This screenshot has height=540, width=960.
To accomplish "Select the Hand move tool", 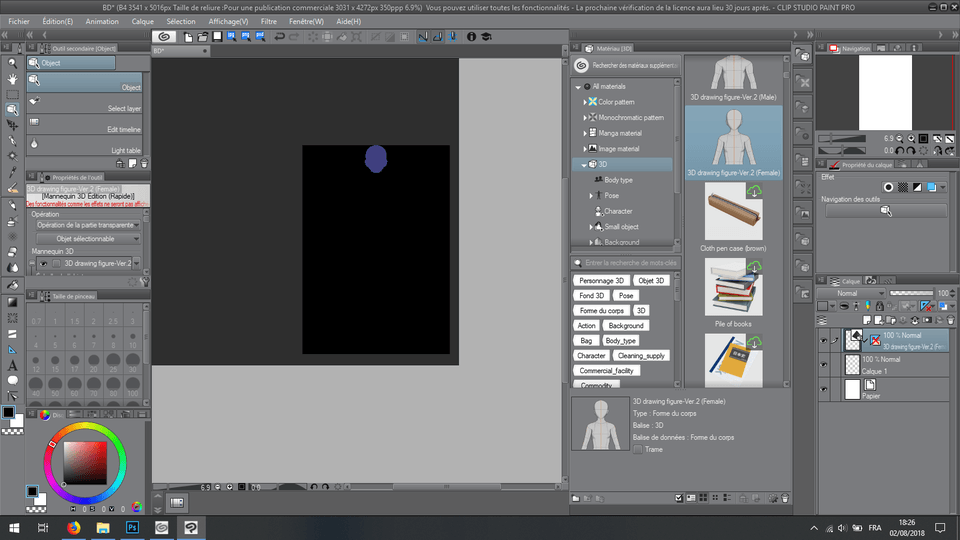I will (x=12, y=79).
